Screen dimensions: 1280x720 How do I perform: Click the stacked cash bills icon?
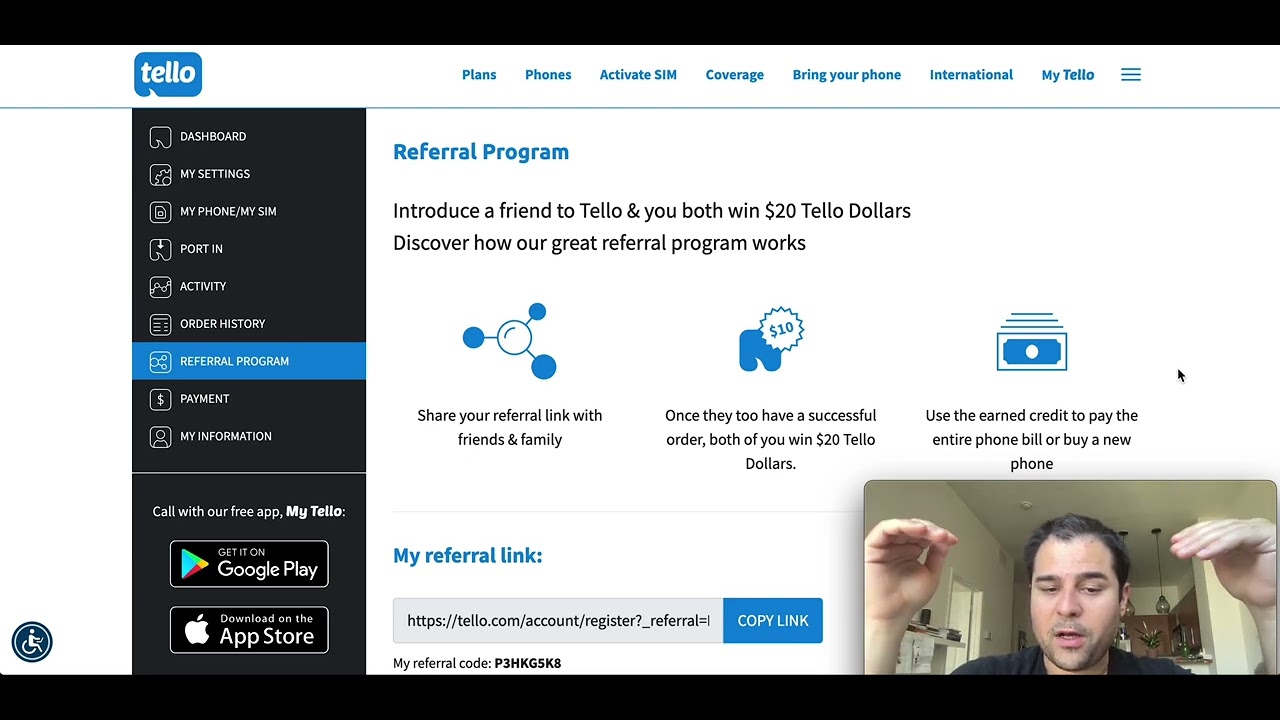click(1032, 342)
